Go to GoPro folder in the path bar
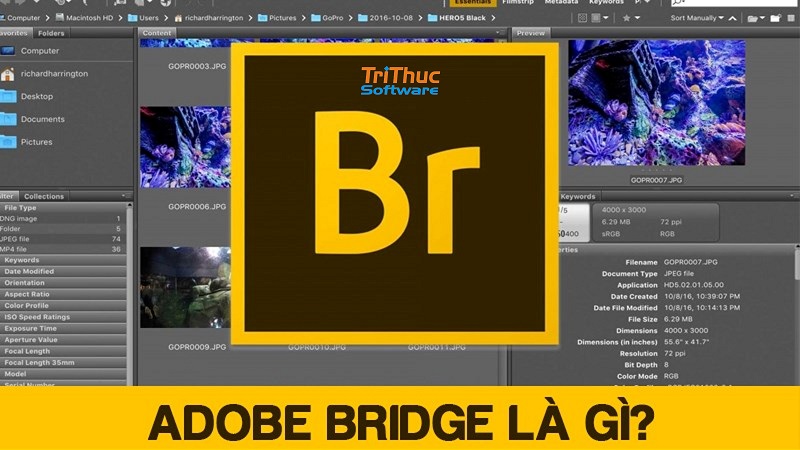The width and height of the screenshot is (800, 450). coord(327,18)
